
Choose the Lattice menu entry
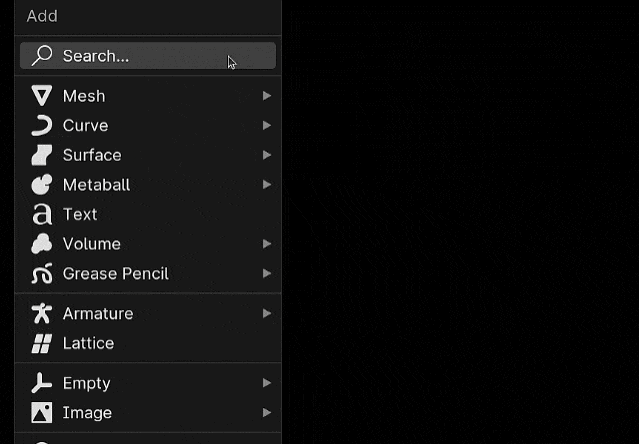[148, 343]
